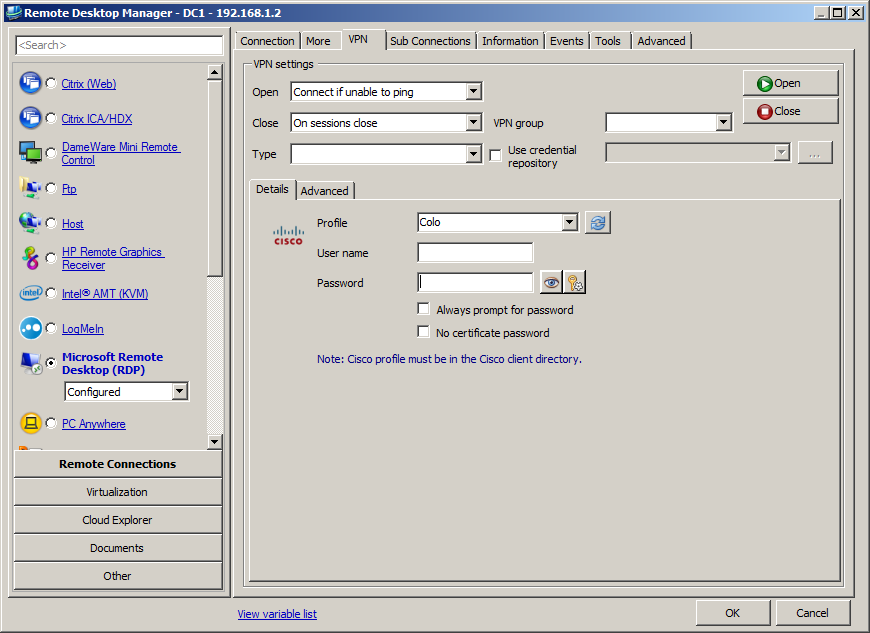Viewport: 870px width, 633px height.
Task: Show the Cloud Explorer category
Action: pyautogui.click(x=117, y=520)
